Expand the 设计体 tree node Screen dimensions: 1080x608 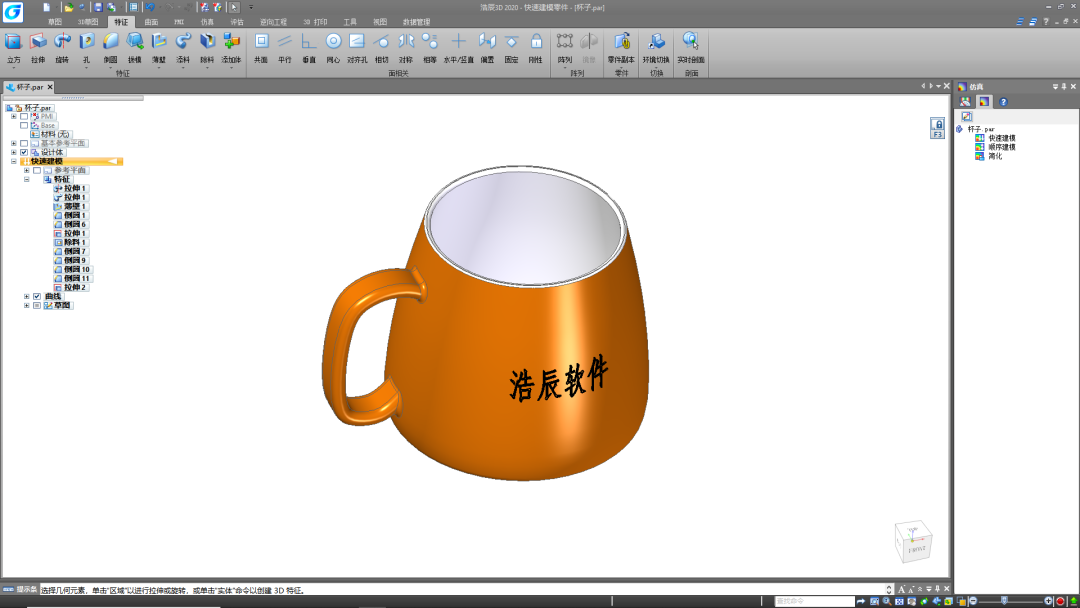click(x=13, y=152)
